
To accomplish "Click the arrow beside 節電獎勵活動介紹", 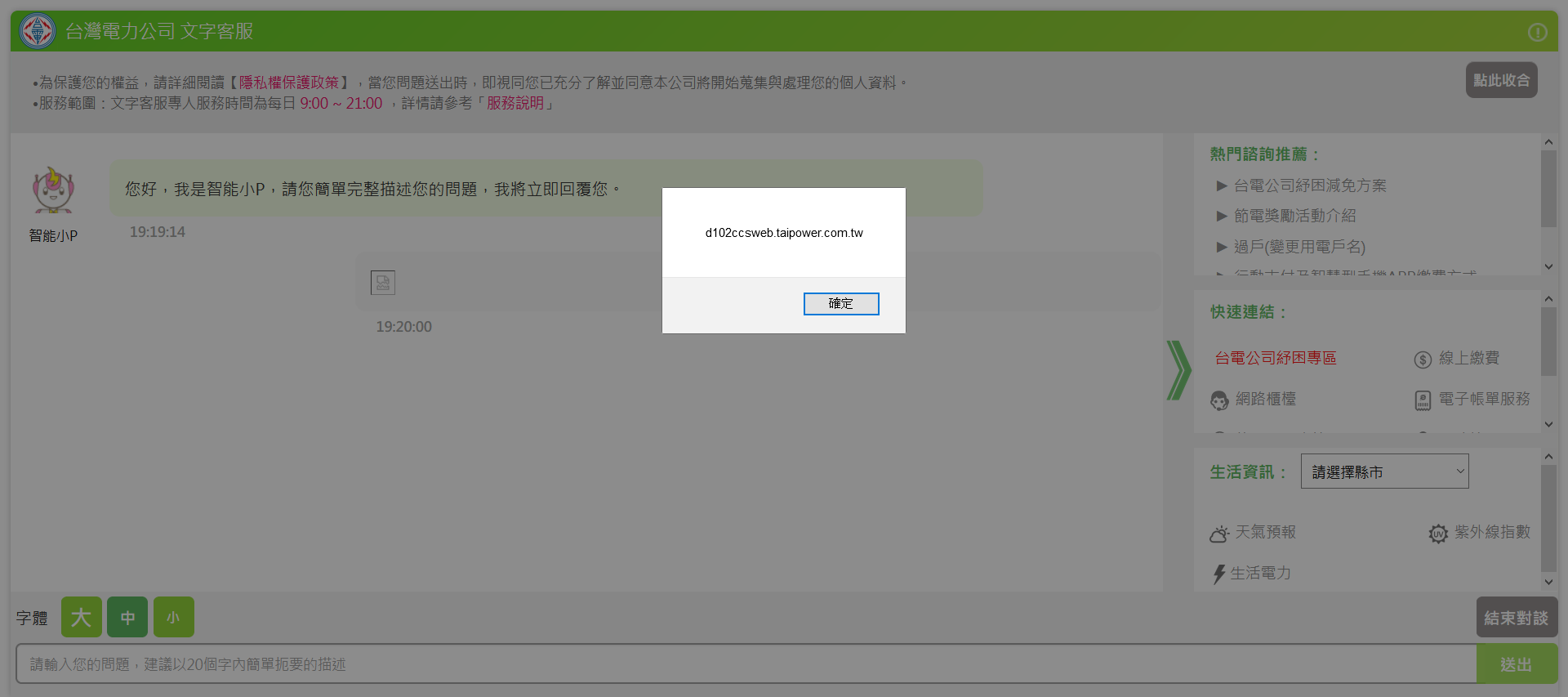I will [x=1222, y=216].
